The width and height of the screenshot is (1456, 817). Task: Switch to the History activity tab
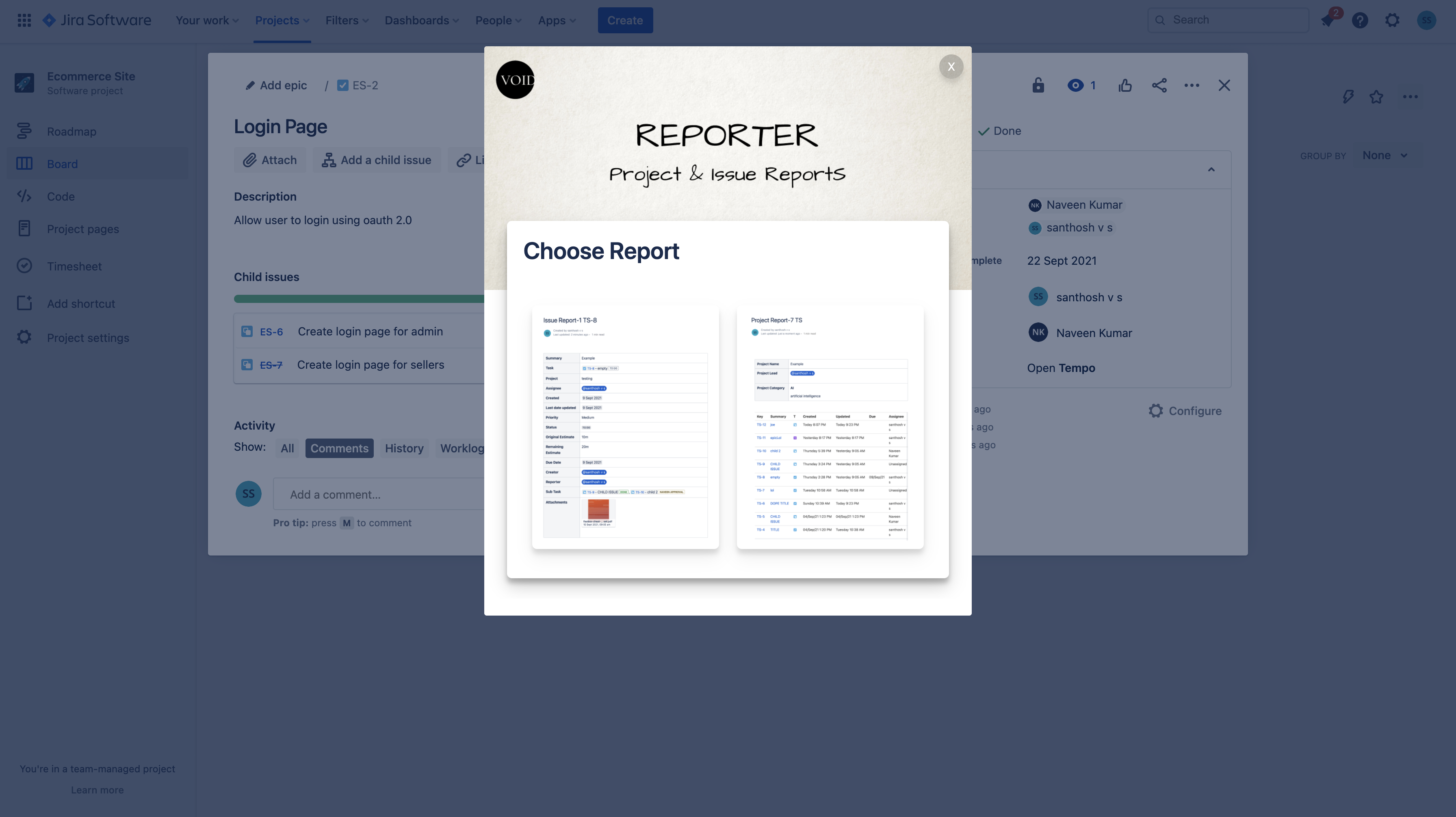click(x=403, y=448)
